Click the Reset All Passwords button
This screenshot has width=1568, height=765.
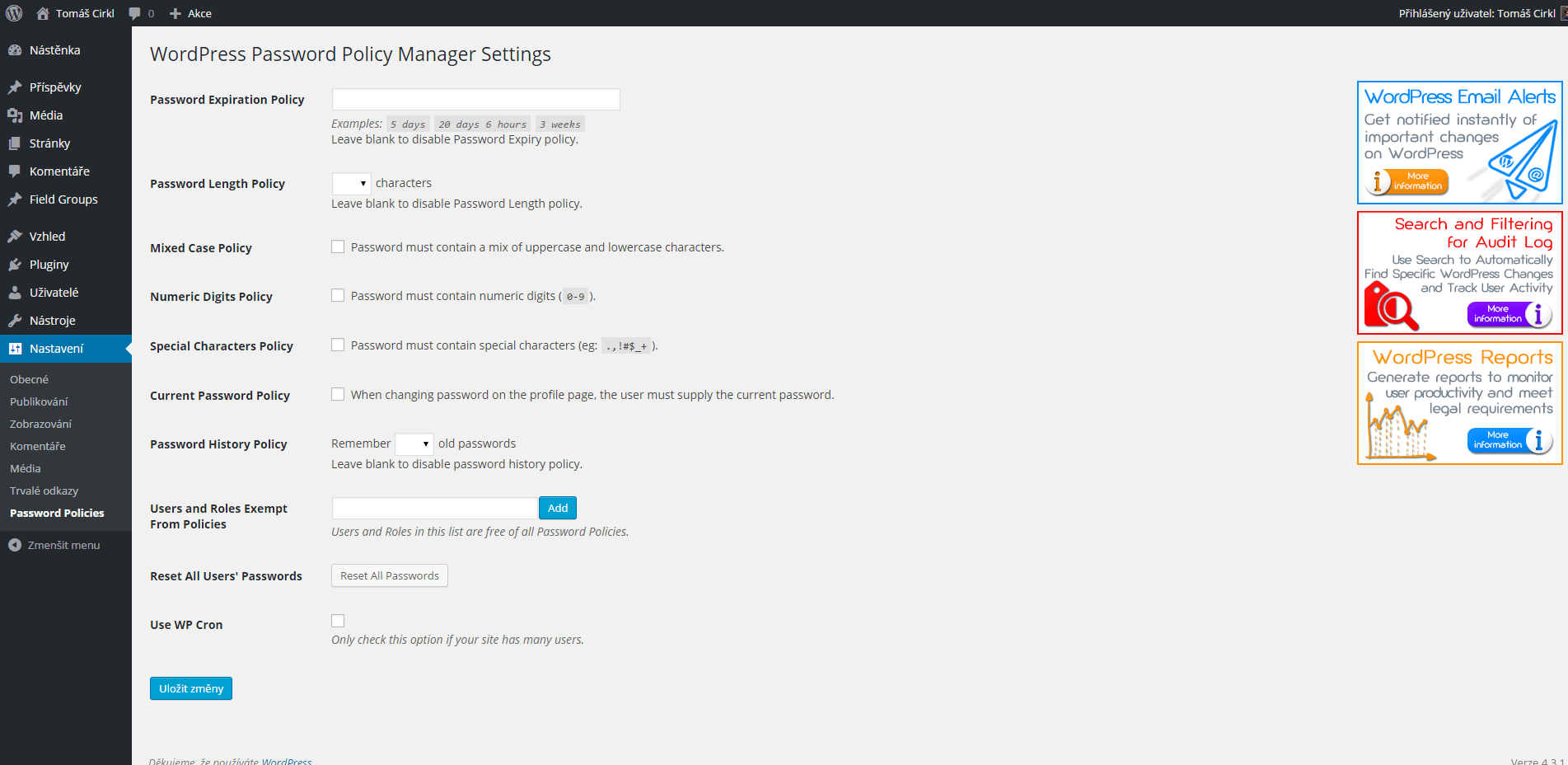coord(390,575)
